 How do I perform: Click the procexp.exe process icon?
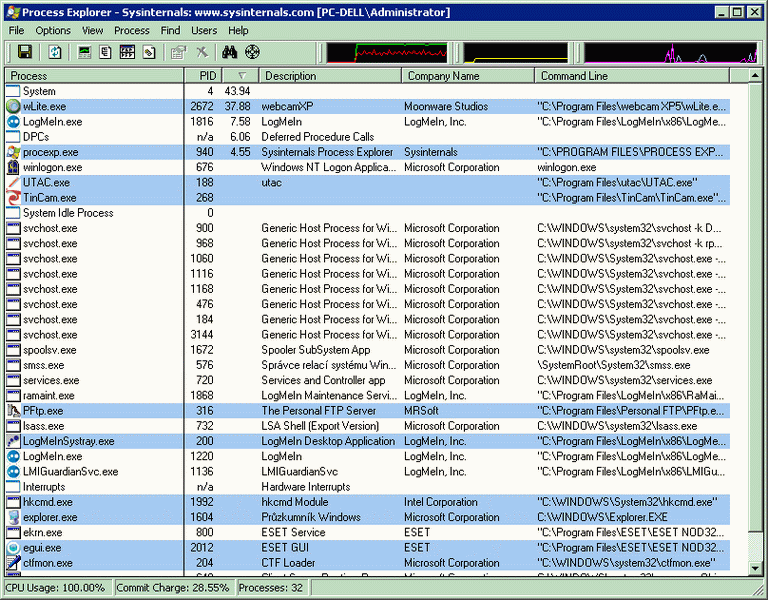click(14, 152)
